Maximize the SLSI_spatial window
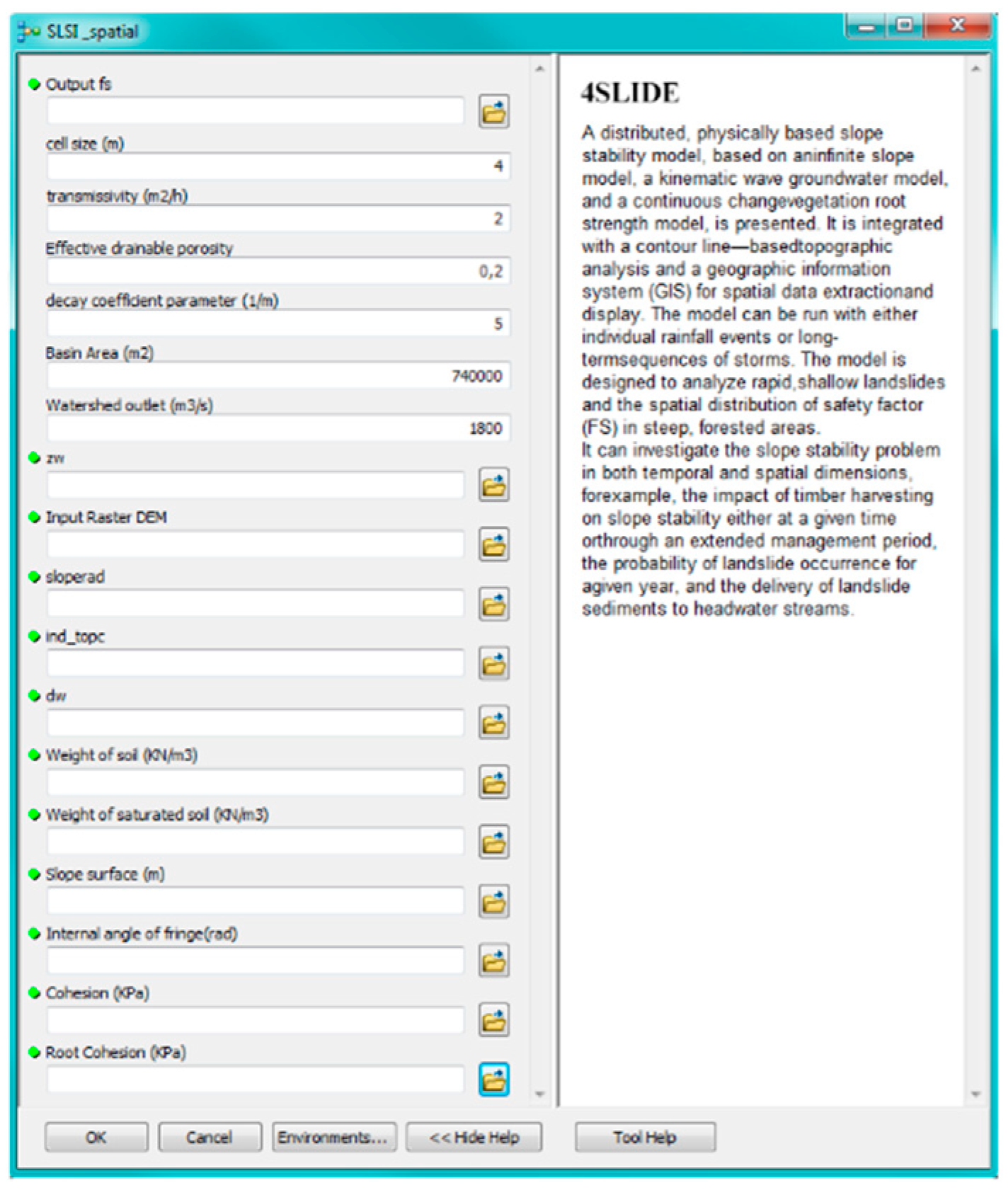The image size is (1008, 1197). [x=905, y=26]
